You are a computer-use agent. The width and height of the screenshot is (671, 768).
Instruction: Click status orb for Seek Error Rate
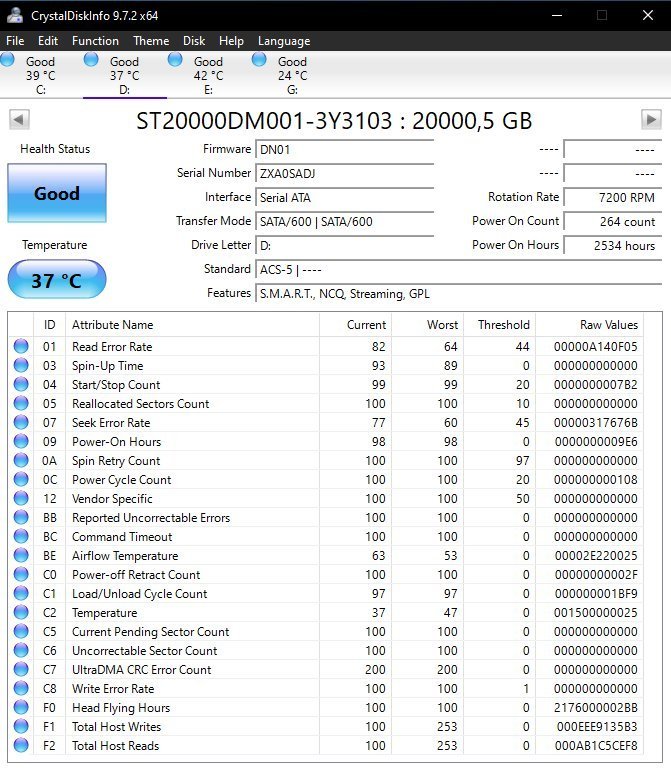[21, 423]
